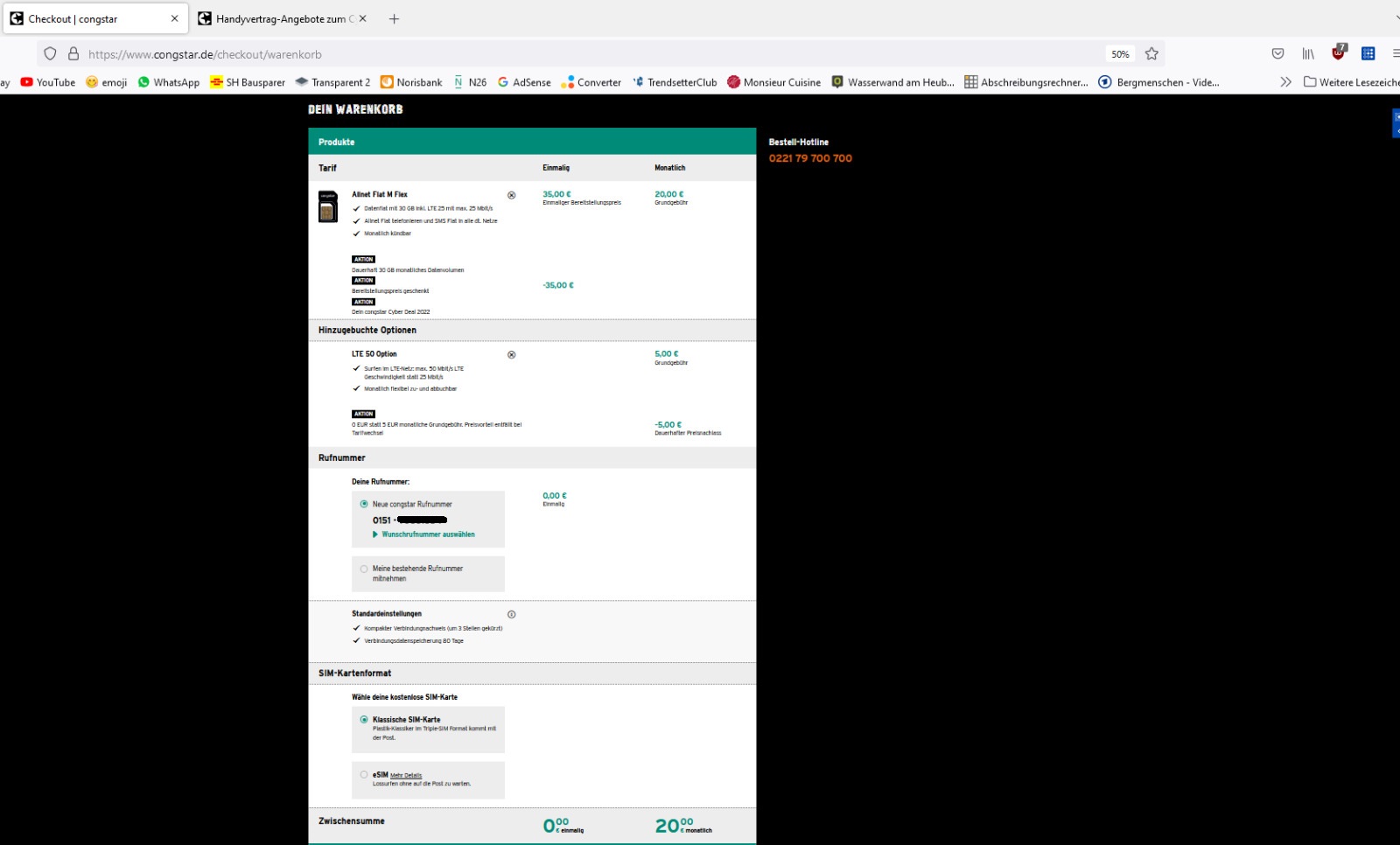Click the Save to Pocket icon

pos(1277,54)
